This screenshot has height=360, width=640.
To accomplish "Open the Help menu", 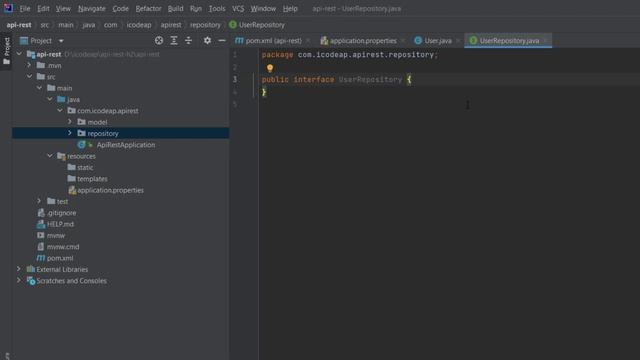I will [290, 9].
